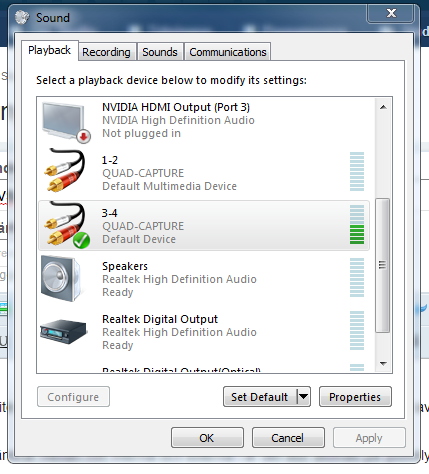Click the scrollbar up arrow in device list

coord(383,107)
